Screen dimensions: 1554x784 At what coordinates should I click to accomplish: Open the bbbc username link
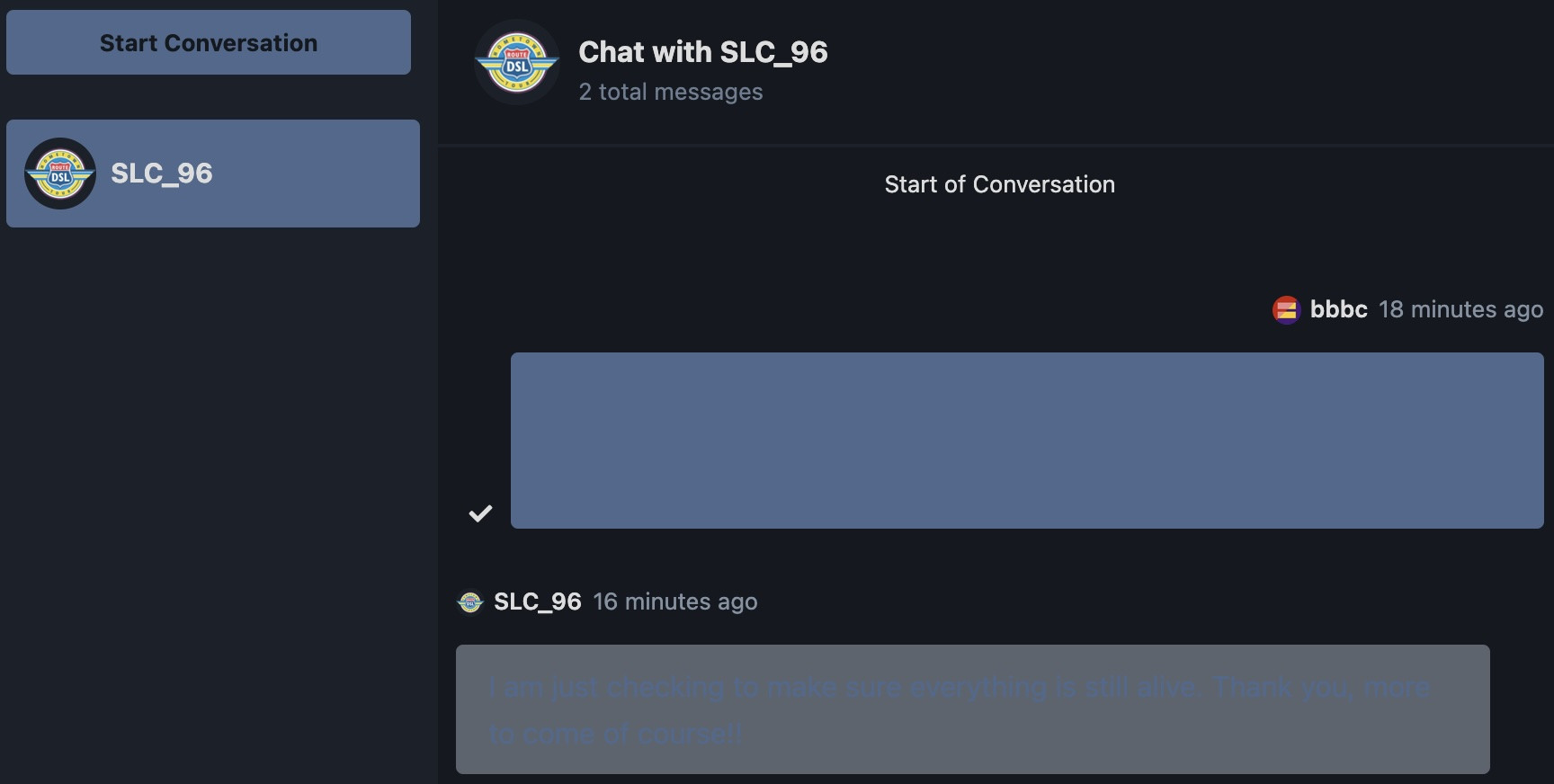point(1338,309)
